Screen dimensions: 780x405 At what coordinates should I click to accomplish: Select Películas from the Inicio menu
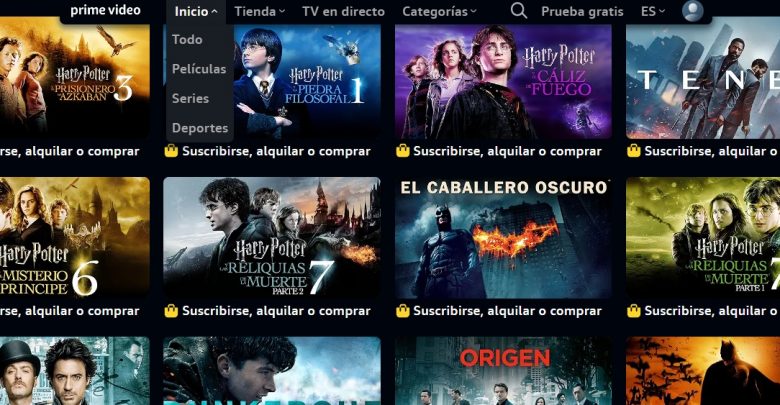pyautogui.click(x=199, y=69)
